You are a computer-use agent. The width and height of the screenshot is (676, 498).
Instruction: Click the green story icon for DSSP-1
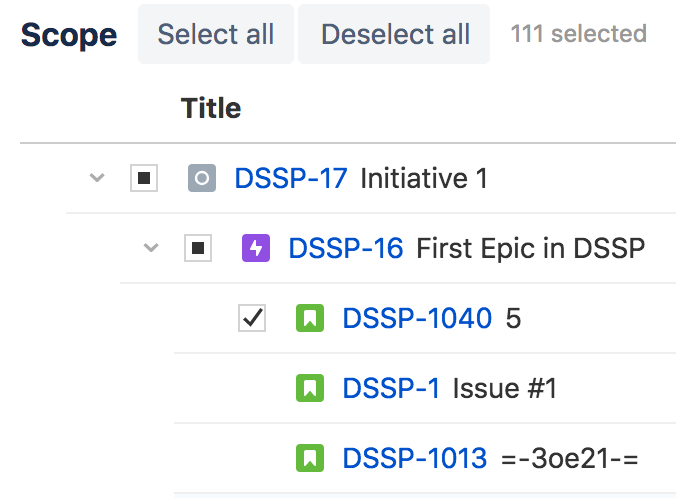(x=310, y=388)
